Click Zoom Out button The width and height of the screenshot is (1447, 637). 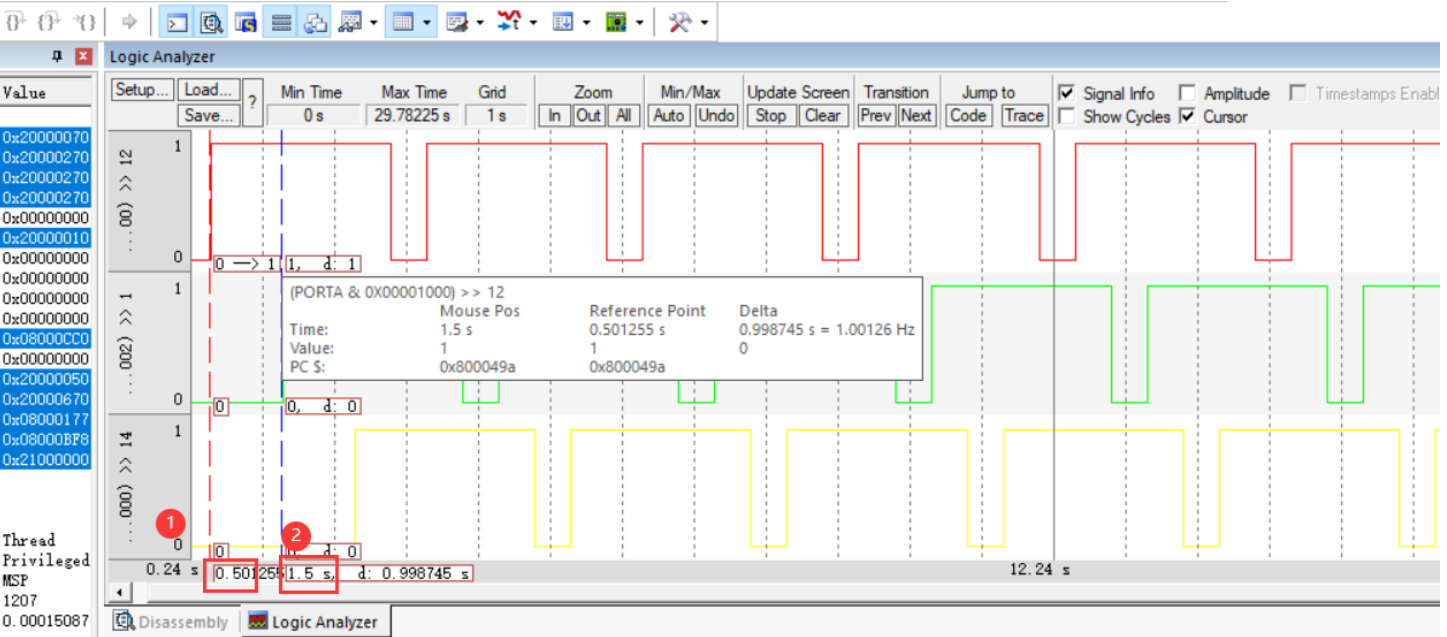(589, 115)
